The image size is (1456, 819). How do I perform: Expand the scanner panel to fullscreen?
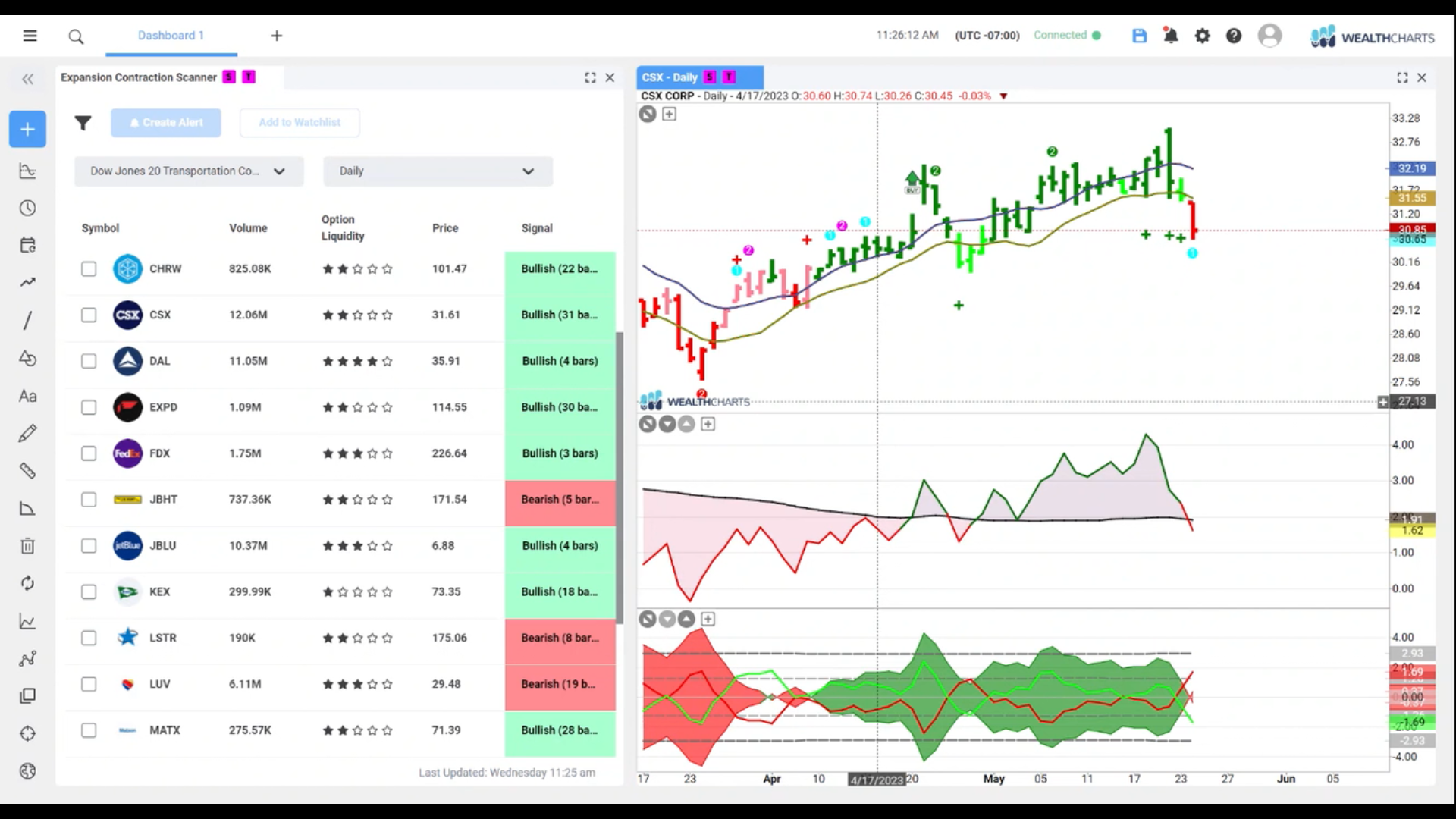click(590, 77)
